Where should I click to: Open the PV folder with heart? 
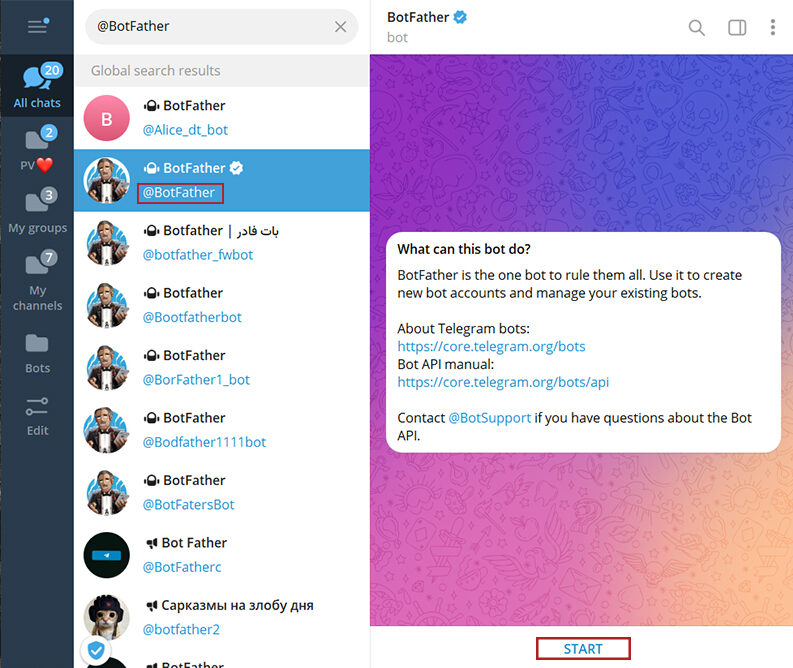37,149
